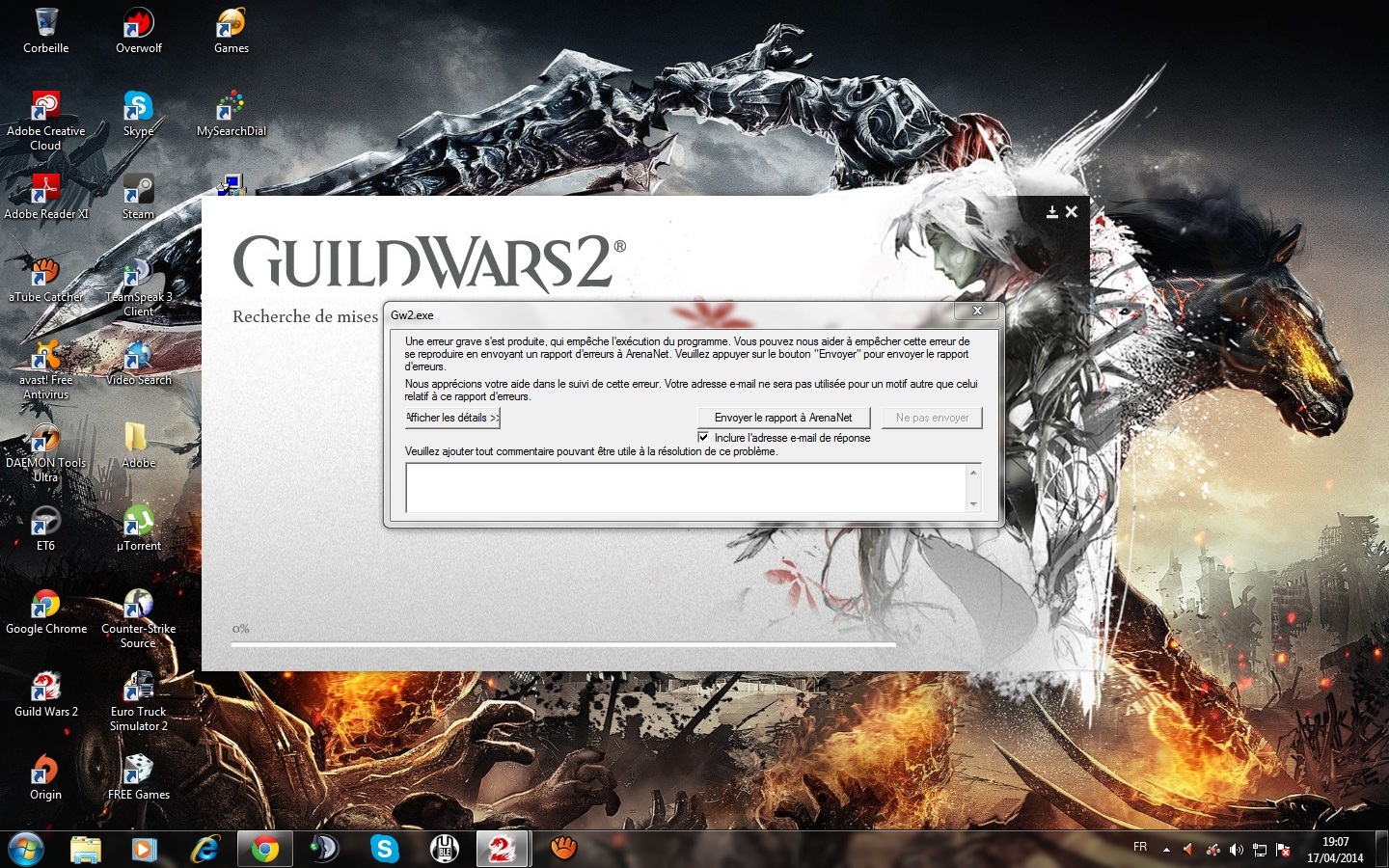Open Windows Explorer from the taskbar
The image size is (1389, 868).
[x=86, y=849]
